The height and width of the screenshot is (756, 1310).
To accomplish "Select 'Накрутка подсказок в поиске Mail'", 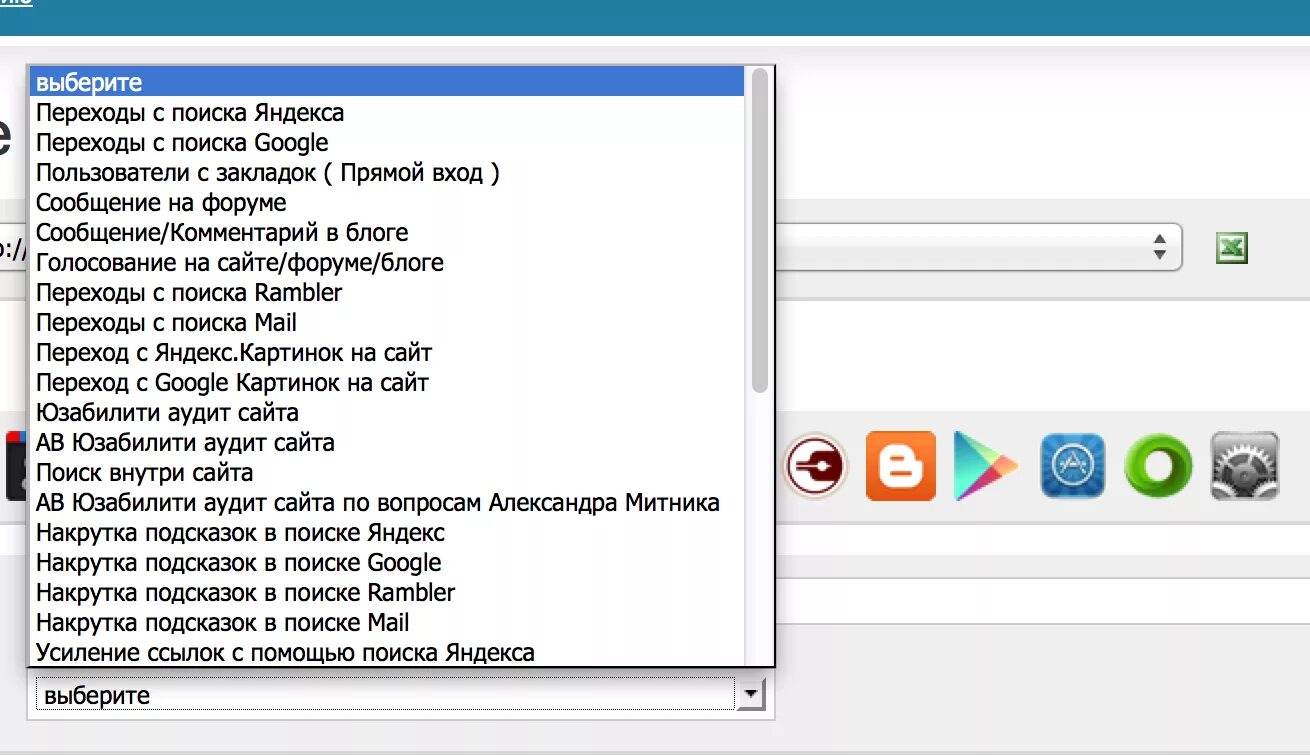I will [x=387, y=622].
